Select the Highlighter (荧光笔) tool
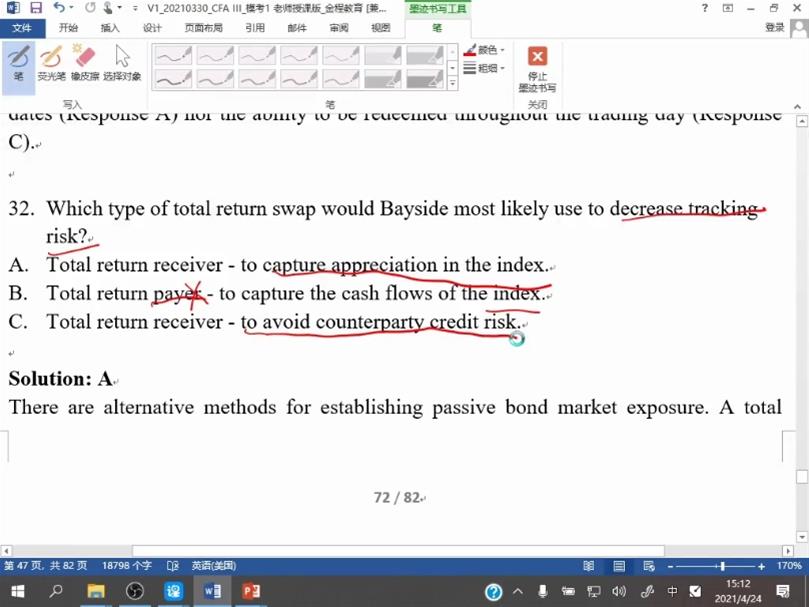This screenshot has width=809, height=607. pos(50,63)
